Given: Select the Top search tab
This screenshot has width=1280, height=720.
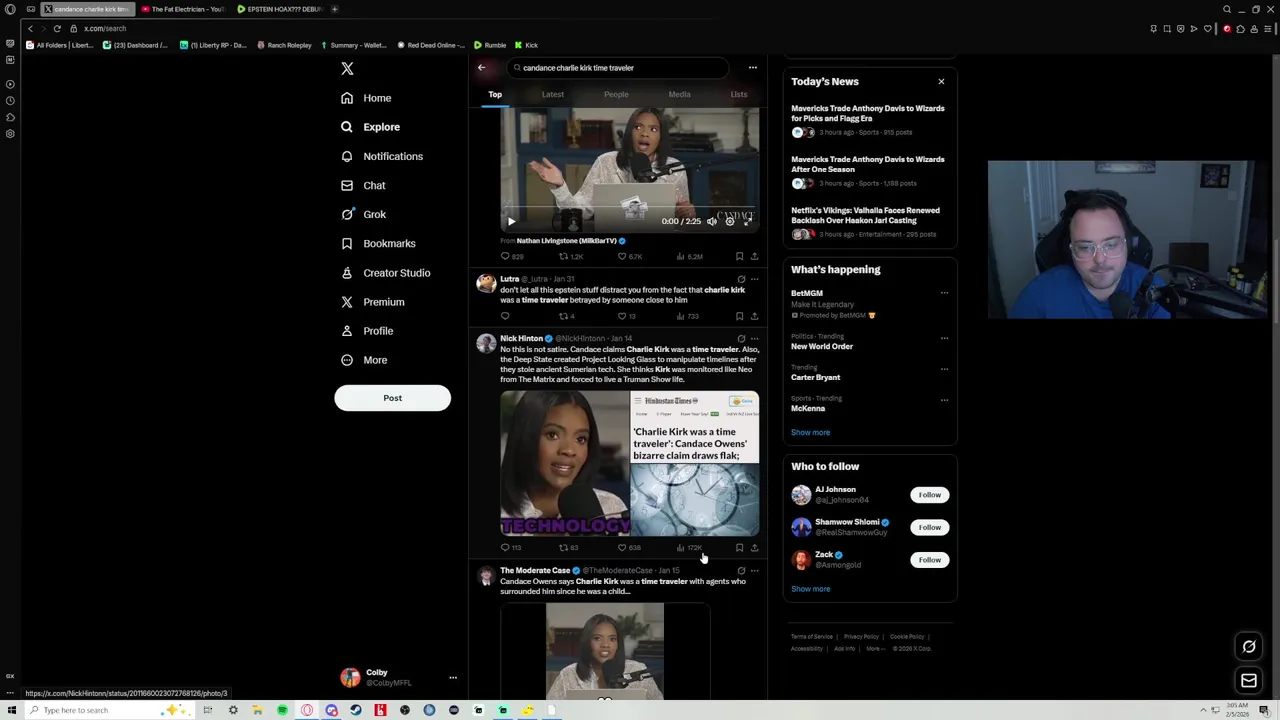Looking at the screenshot, I should (495, 94).
